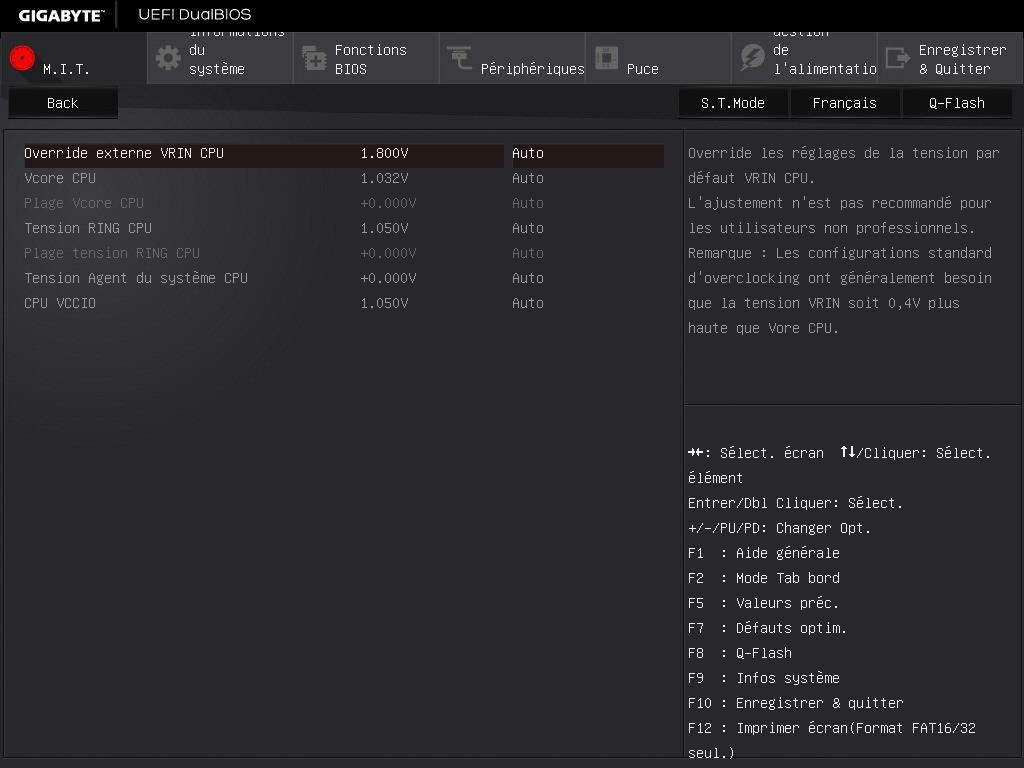Click the Tension Agent +0.000V value
Viewport: 1024px width, 768px height.
click(x=389, y=278)
